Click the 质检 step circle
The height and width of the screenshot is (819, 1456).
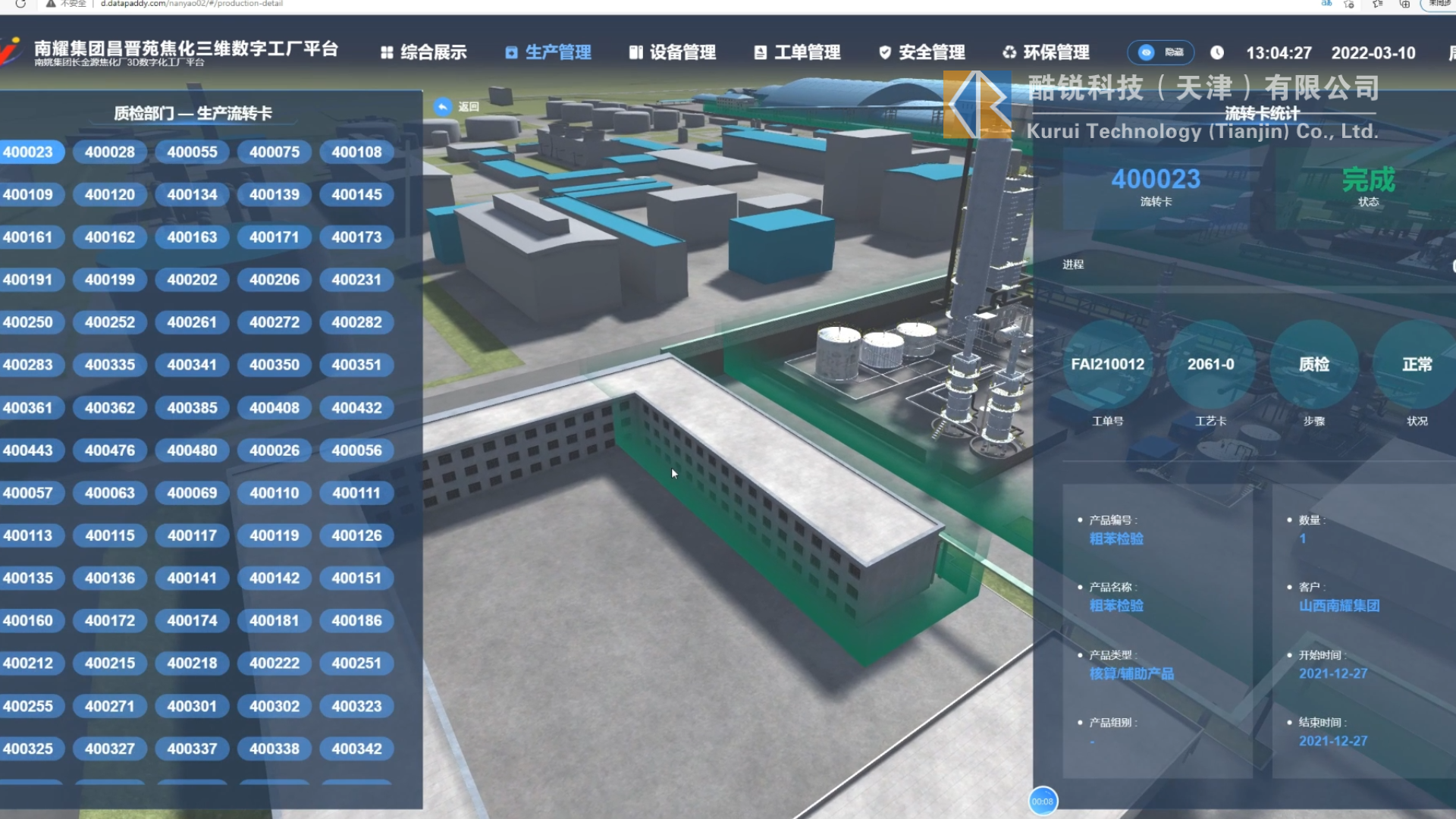1313,365
